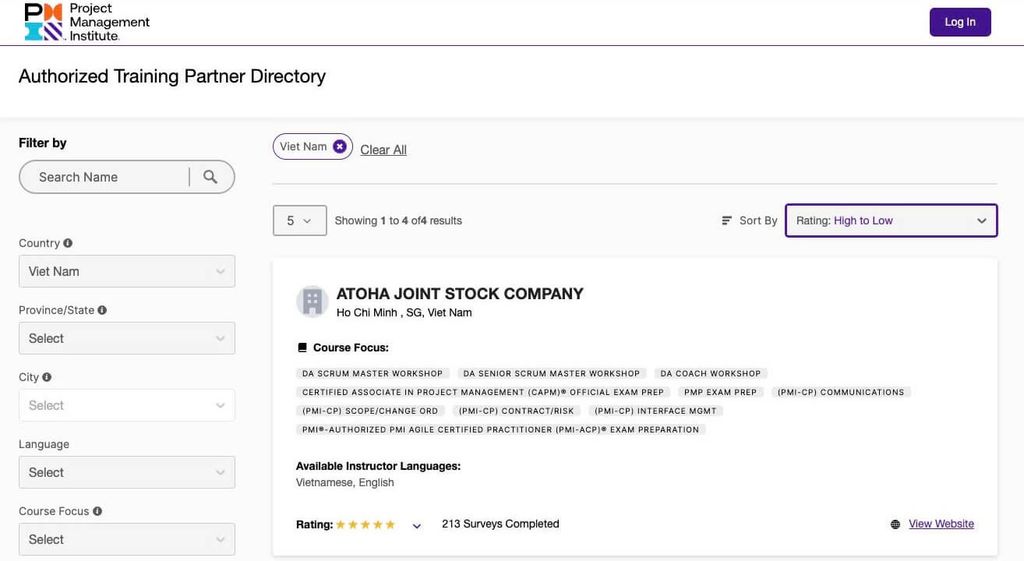Open the Rating: High to Low sort dropdown
The width and height of the screenshot is (1024, 561).
tap(891, 221)
